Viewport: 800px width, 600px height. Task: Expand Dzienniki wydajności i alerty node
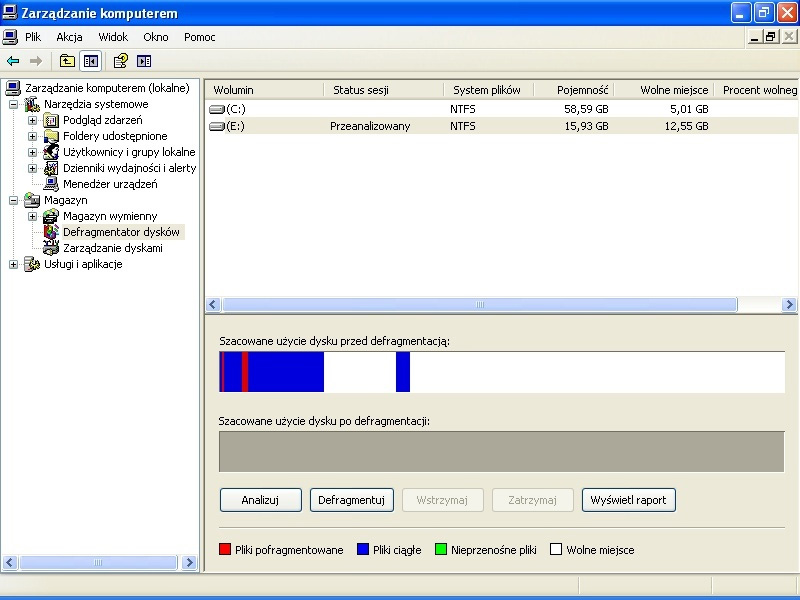(33, 168)
